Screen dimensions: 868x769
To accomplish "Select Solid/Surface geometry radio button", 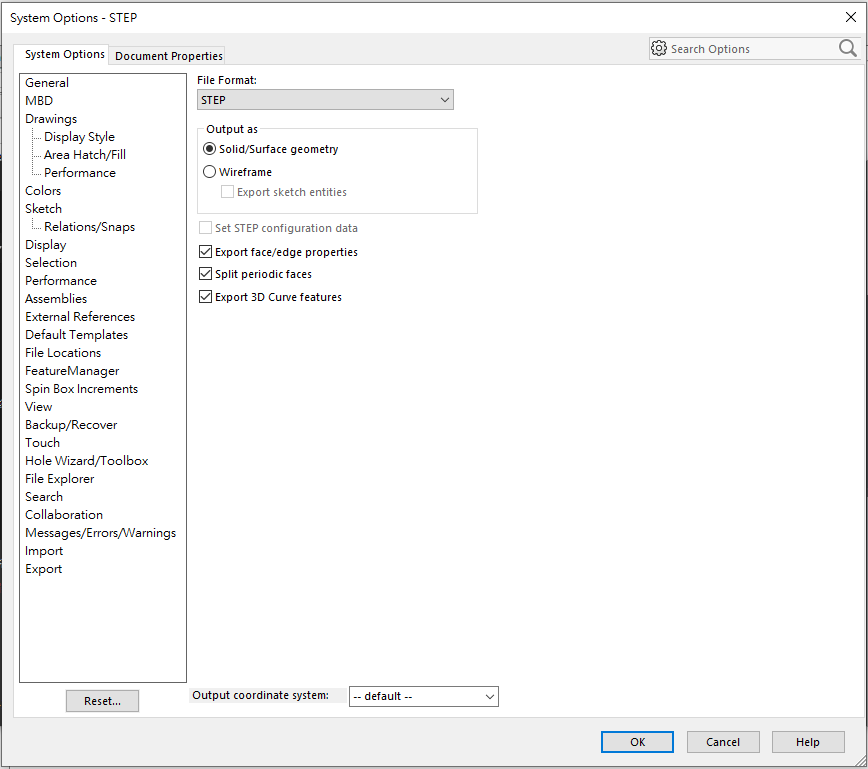I will pos(209,149).
